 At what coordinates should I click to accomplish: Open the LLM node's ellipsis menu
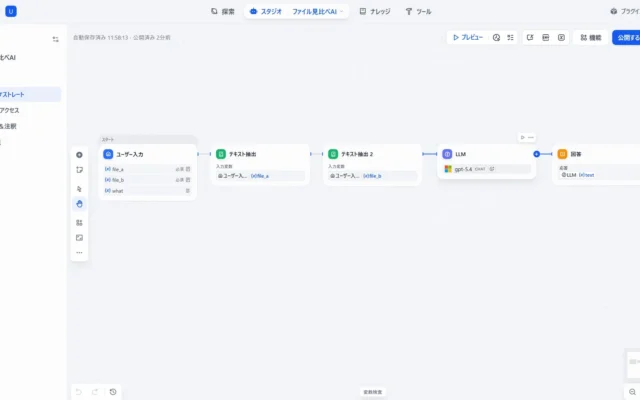click(531, 138)
